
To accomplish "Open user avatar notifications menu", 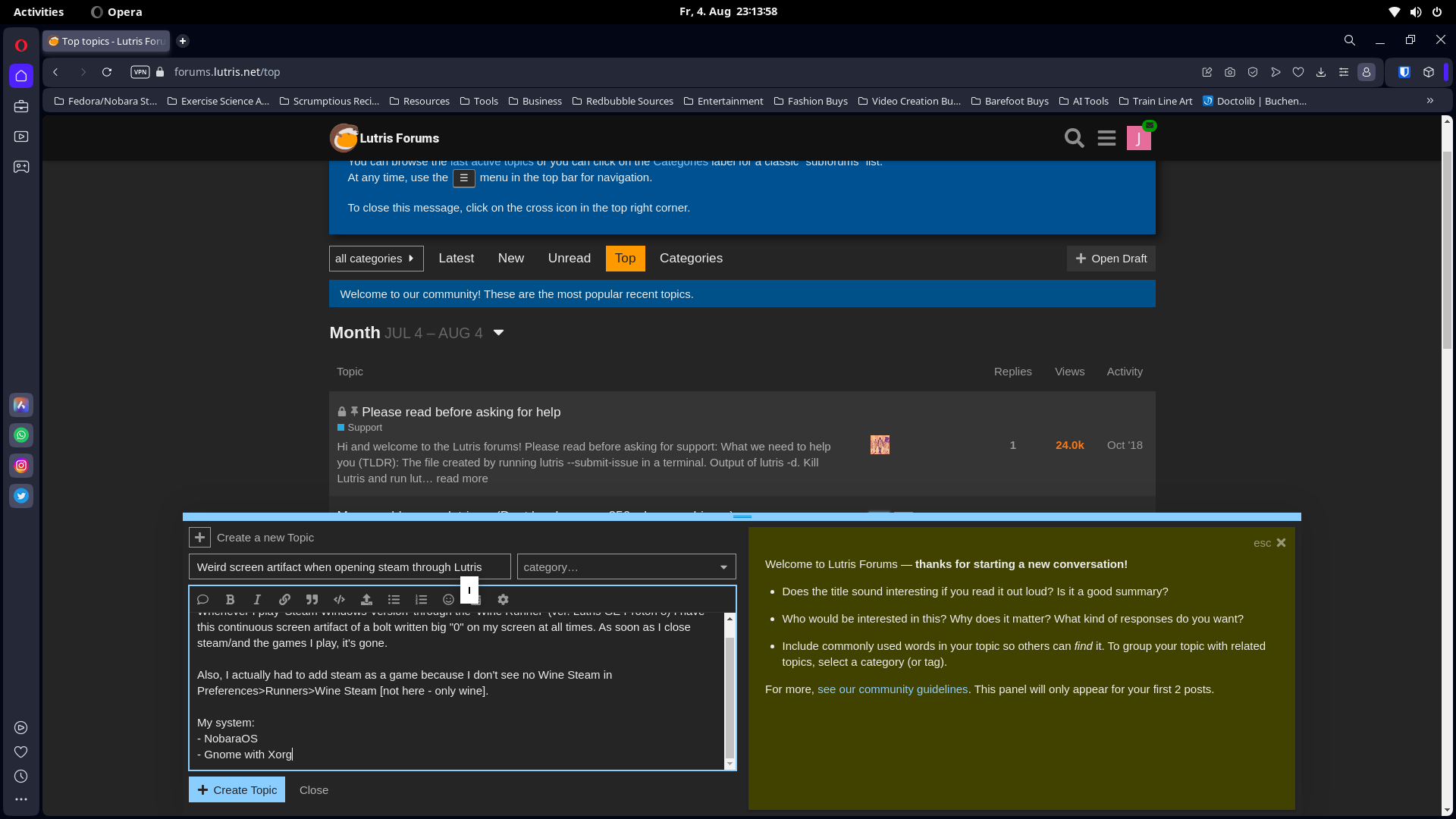I will point(1138,138).
